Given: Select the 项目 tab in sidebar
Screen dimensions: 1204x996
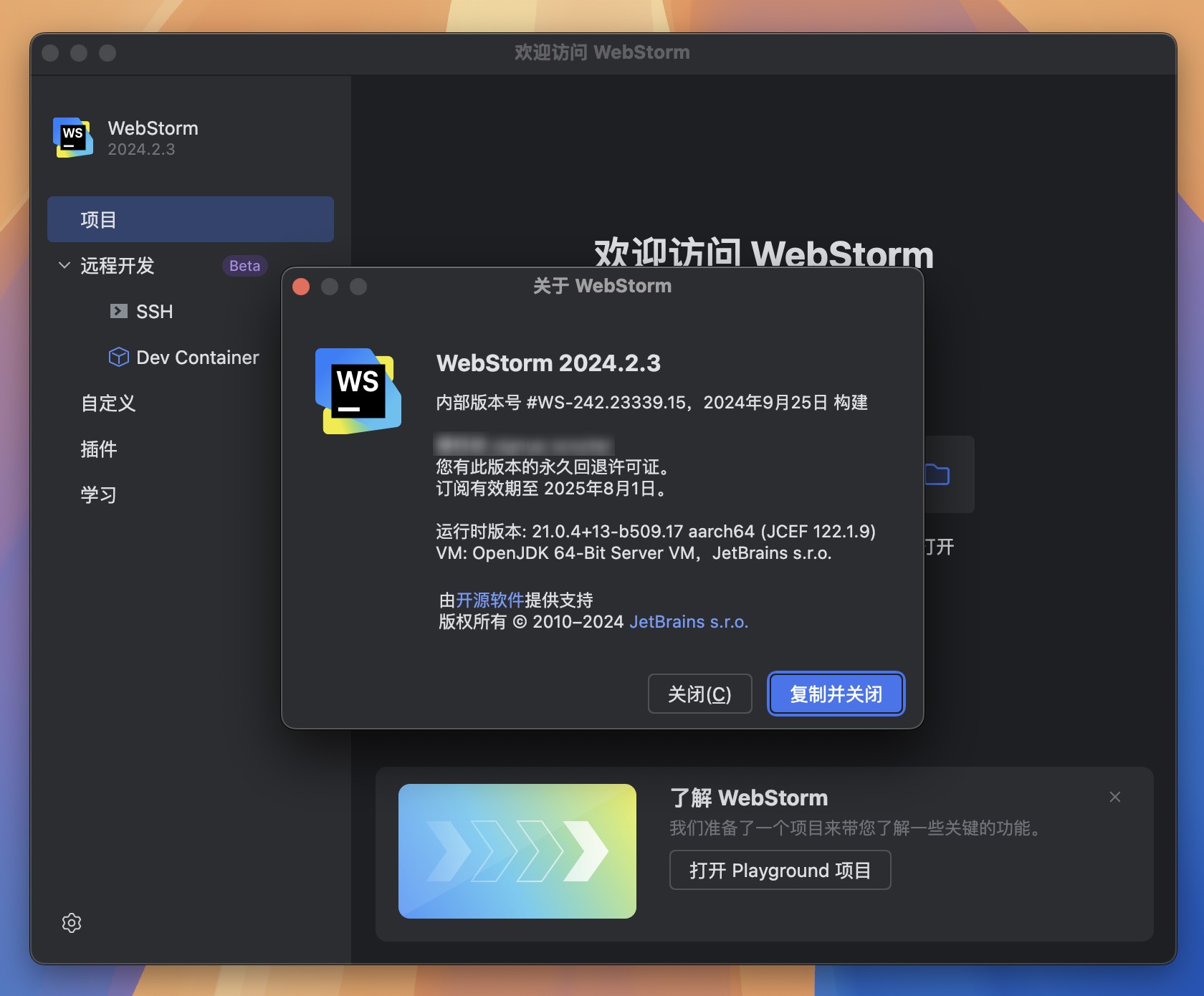Looking at the screenshot, I should (x=191, y=219).
